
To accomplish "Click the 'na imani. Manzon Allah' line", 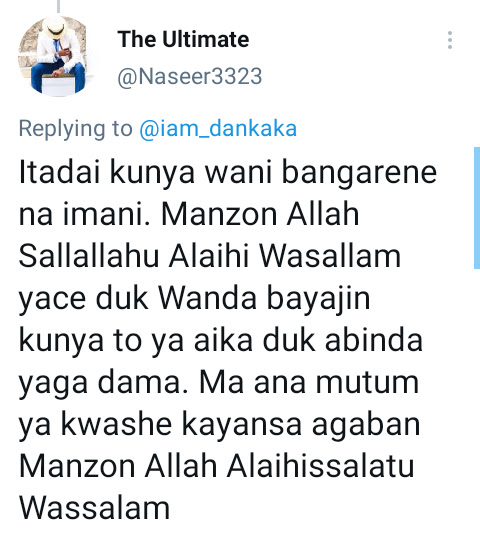I will point(189,214).
